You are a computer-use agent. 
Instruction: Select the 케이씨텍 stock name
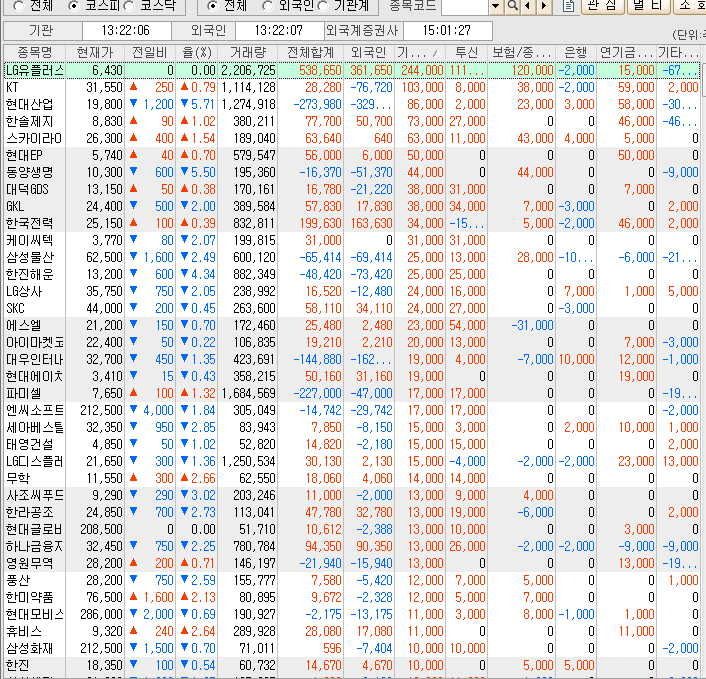click(x=29, y=240)
